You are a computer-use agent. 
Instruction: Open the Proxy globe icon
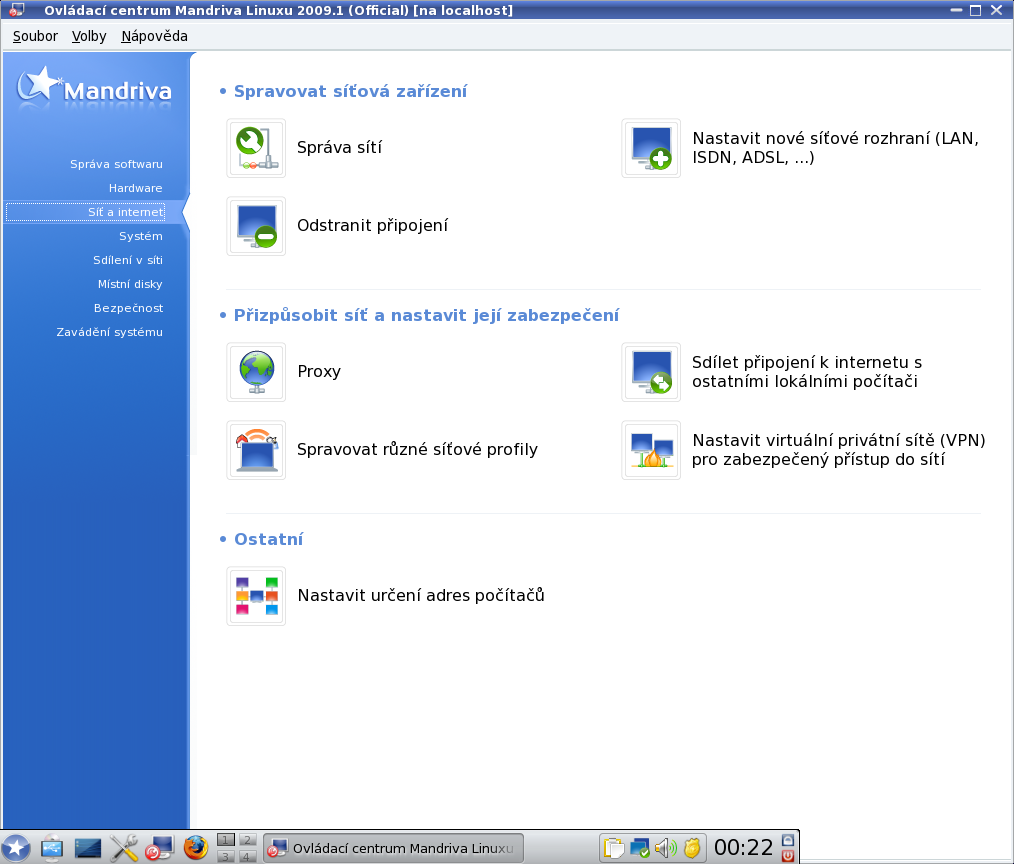[256, 372]
